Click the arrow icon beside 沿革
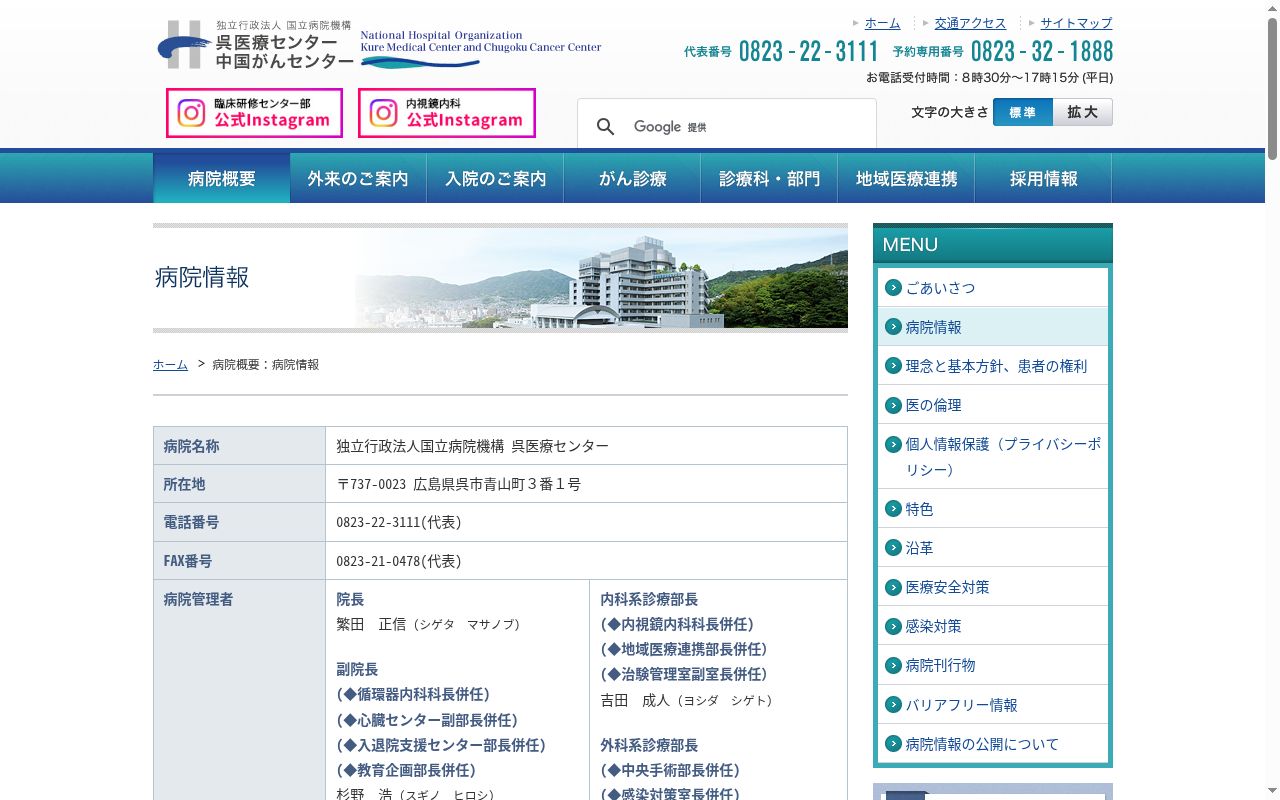1280x800 pixels. coord(894,547)
